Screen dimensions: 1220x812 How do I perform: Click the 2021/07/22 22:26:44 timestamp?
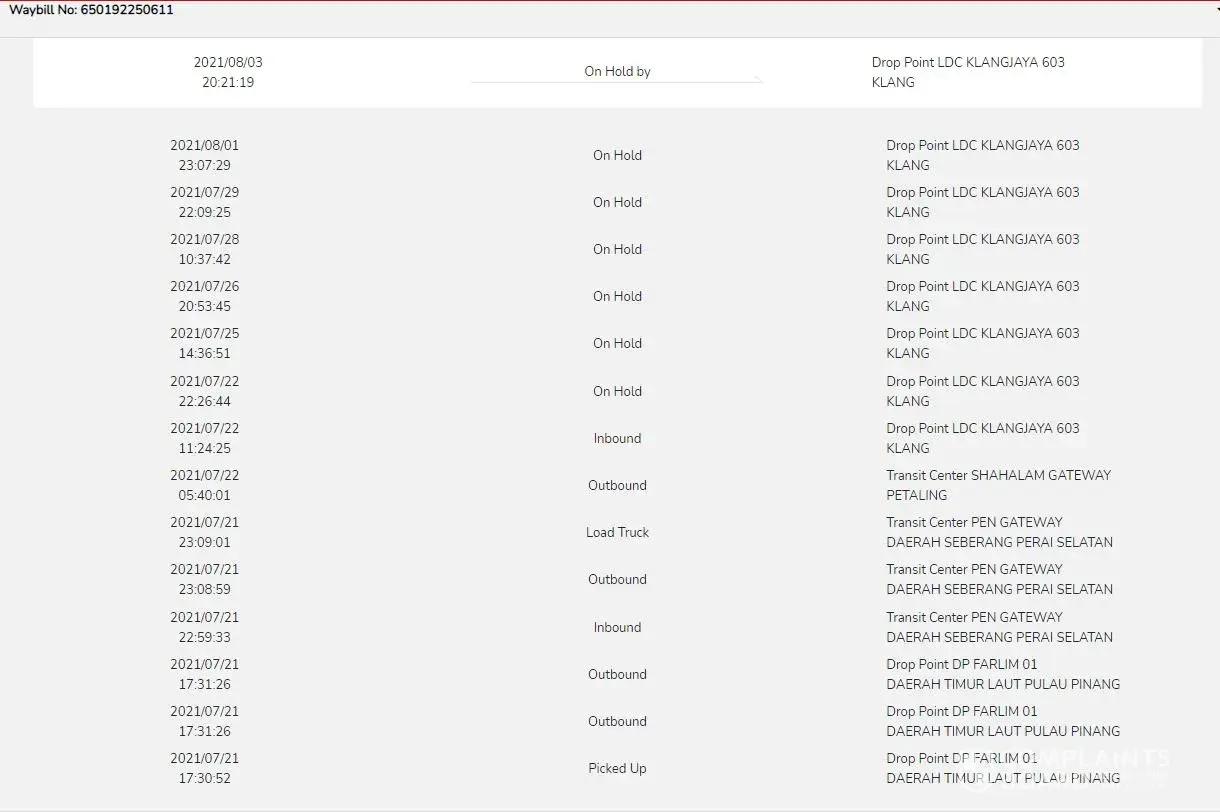point(205,391)
